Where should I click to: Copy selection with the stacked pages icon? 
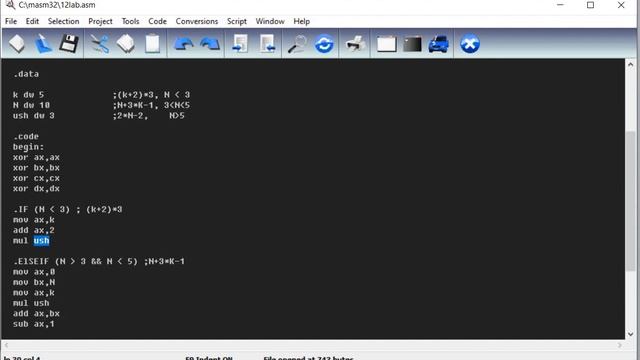[125, 44]
